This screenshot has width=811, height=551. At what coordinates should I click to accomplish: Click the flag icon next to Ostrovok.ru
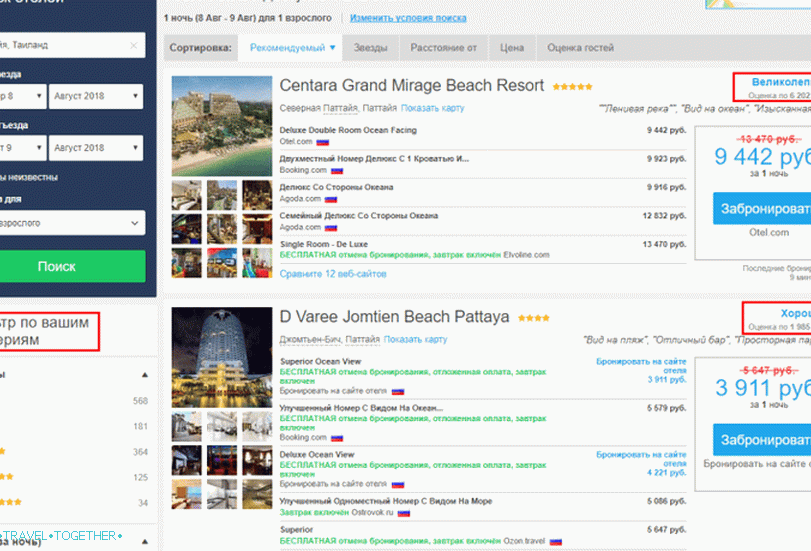[x=404, y=513]
